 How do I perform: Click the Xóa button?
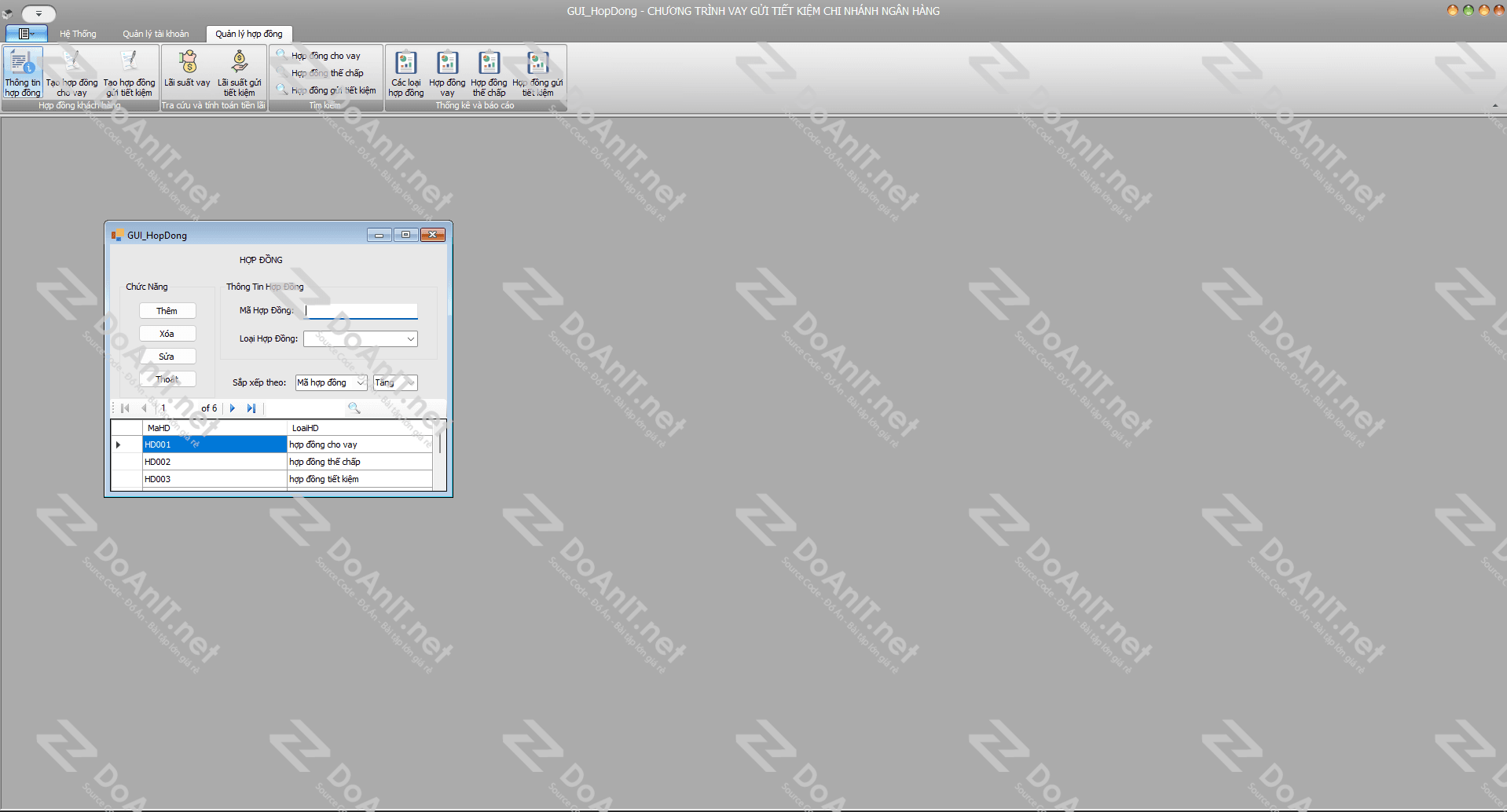pyautogui.click(x=167, y=334)
